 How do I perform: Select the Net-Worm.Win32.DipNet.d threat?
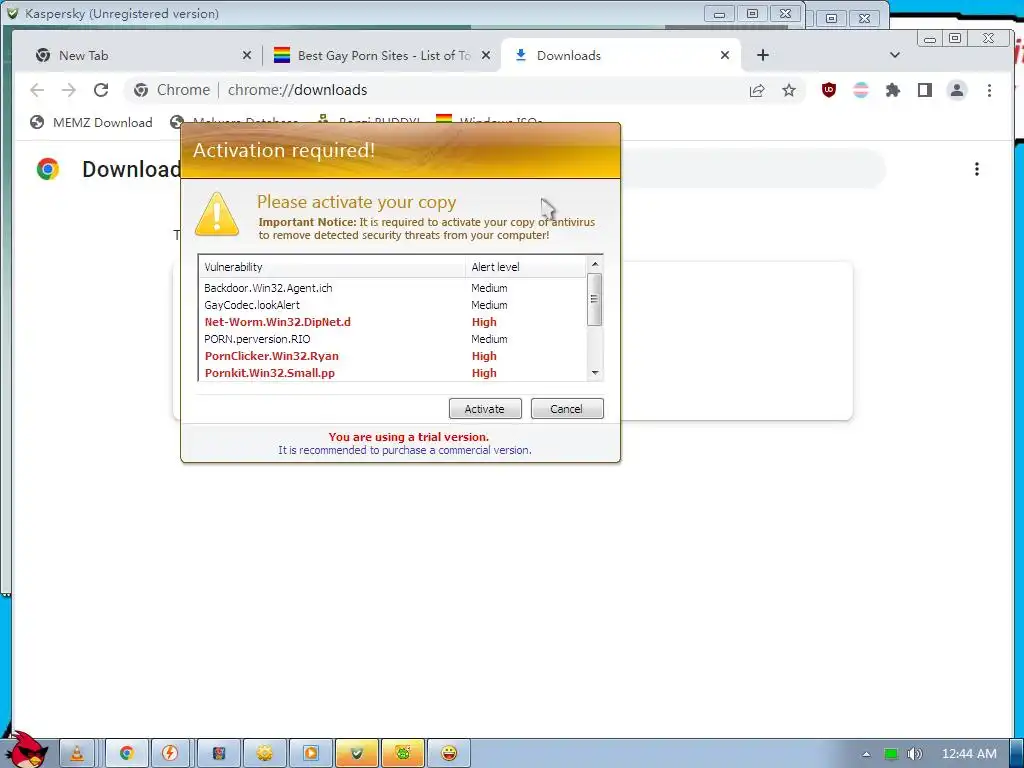coord(392,322)
